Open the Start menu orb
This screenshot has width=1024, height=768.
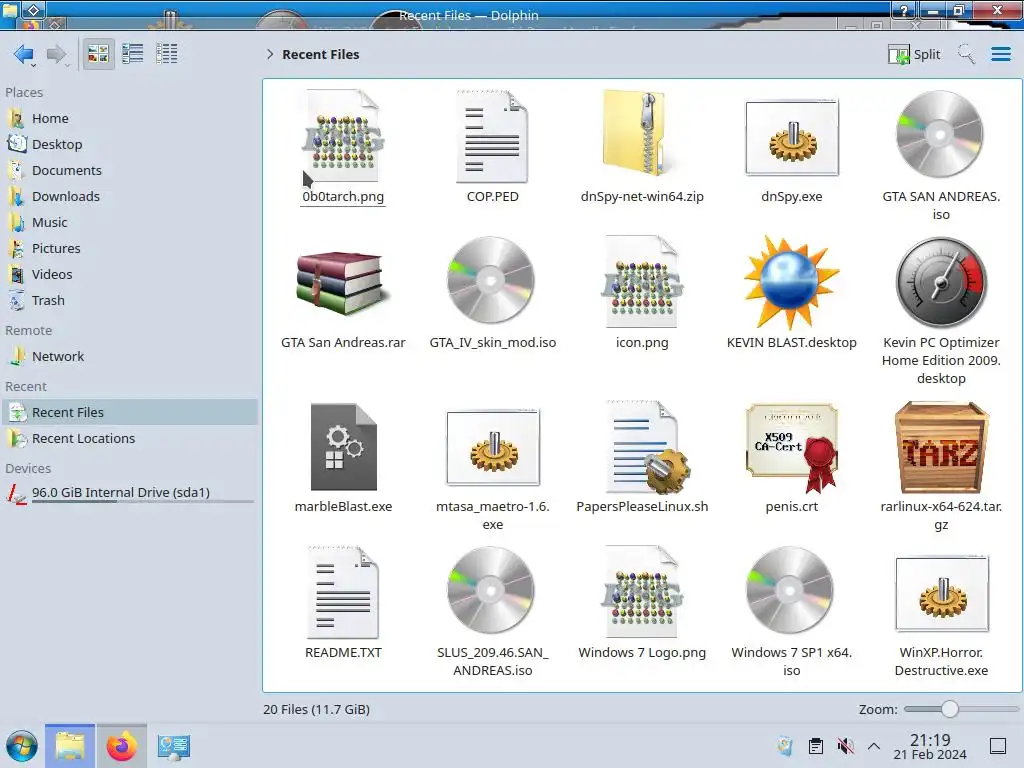(x=22, y=746)
